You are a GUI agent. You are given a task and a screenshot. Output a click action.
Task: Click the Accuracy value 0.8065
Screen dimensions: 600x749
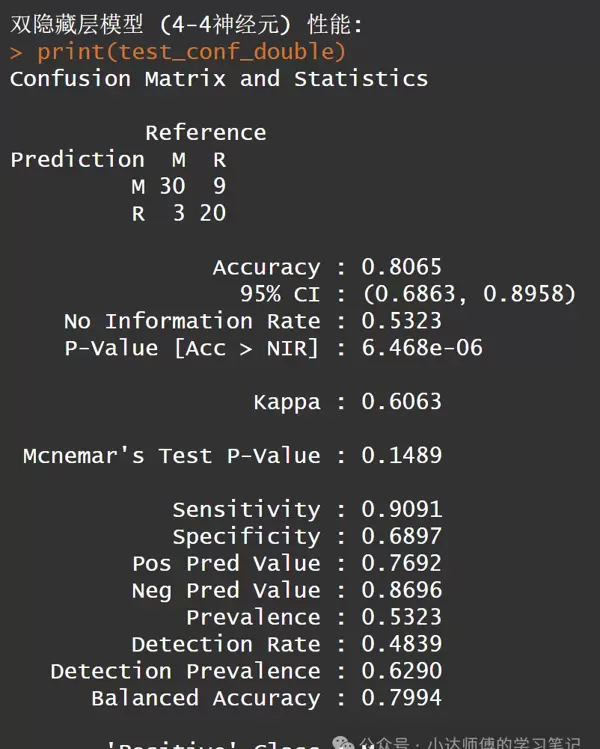(x=401, y=267)
